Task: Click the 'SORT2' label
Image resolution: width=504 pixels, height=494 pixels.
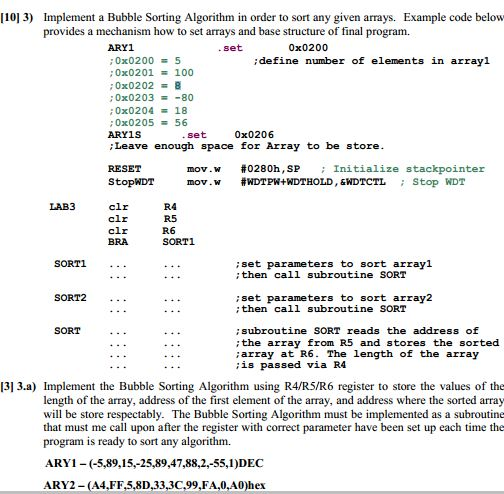Action: point(70,297)
